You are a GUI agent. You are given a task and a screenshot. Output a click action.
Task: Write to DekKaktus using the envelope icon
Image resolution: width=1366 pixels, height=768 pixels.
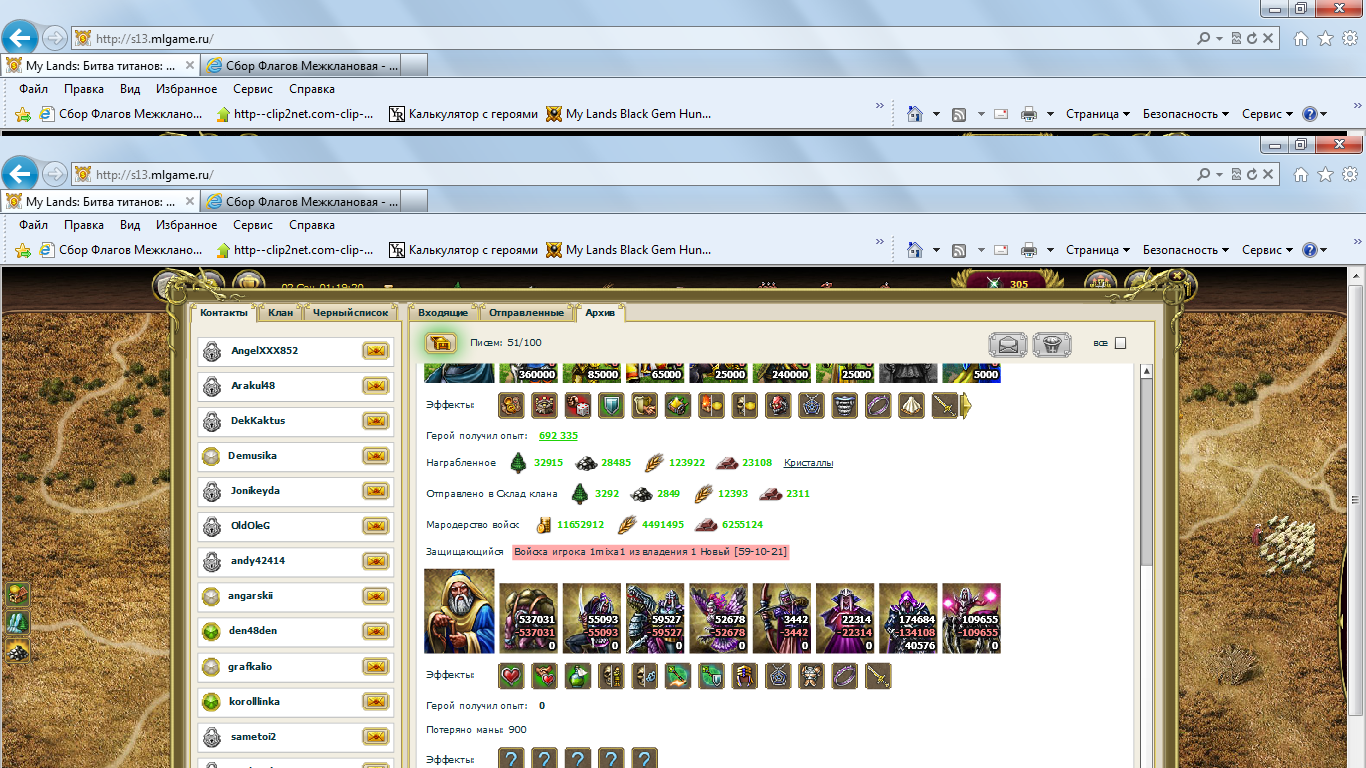[x=375, y=421]
